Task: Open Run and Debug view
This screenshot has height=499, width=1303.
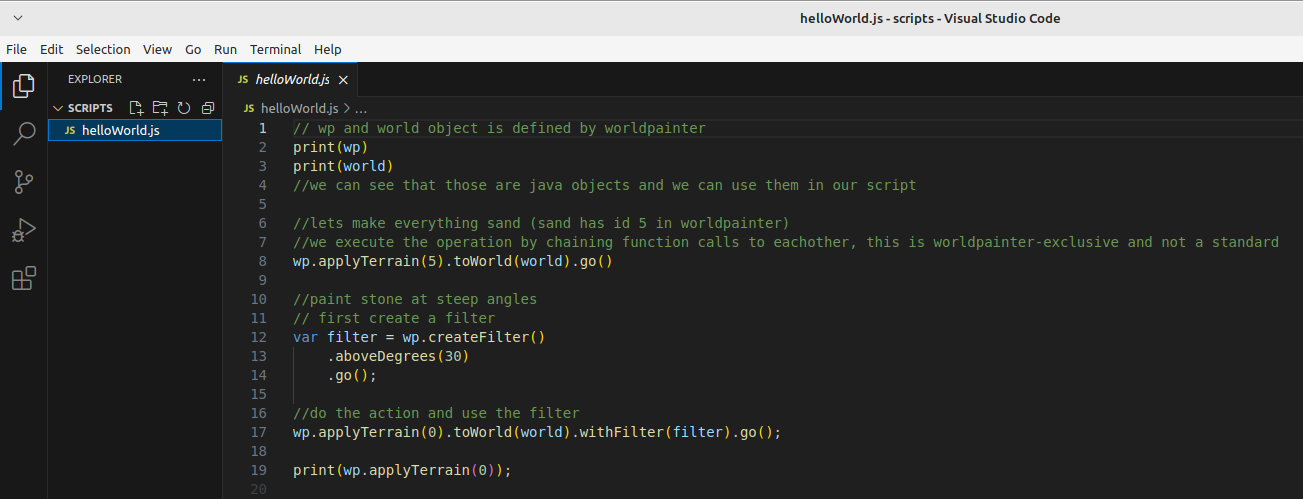Action: click(x=23, y=230)
